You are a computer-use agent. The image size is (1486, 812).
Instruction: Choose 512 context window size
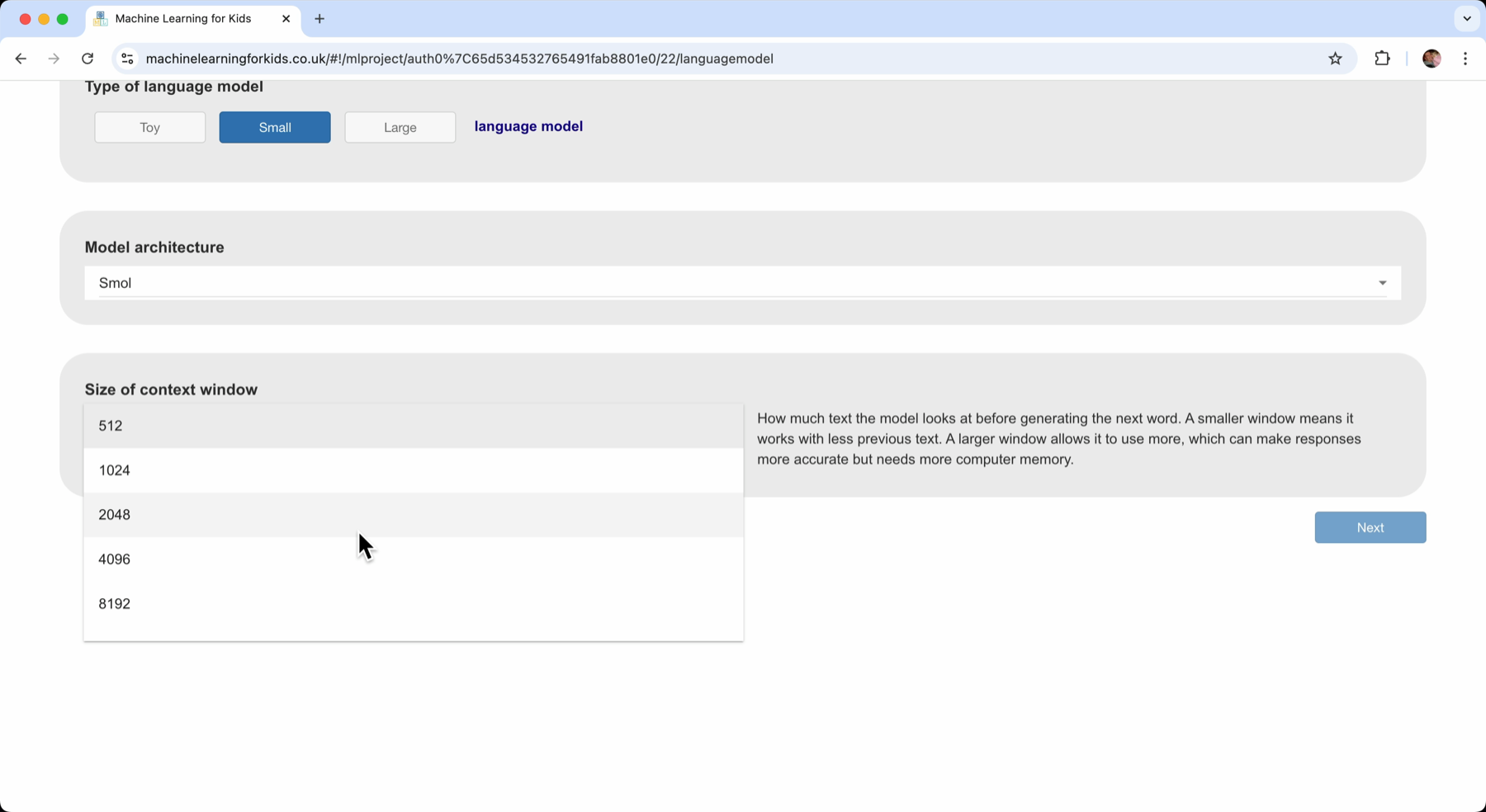pos(413,426)
